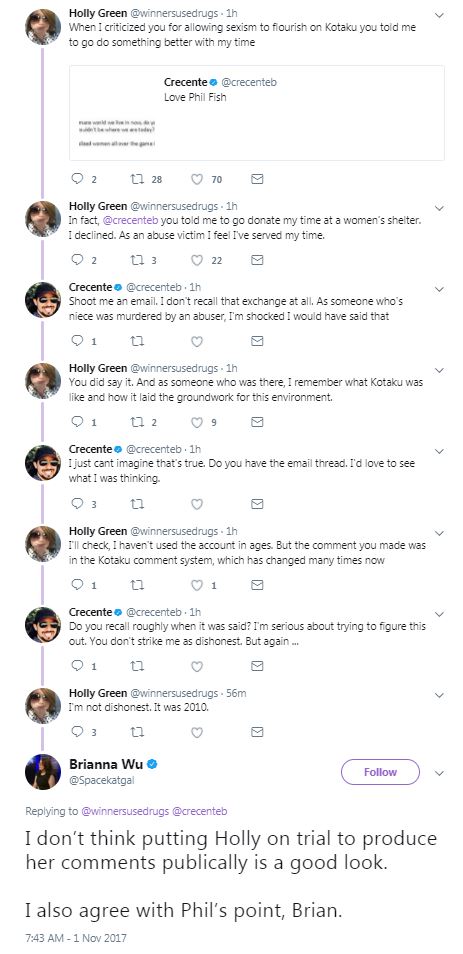Retweet Crecente's 'Shoot me an email' tweet
Image resolution: width=463 pixels, height=954 pixels.
click(x=138, y=341)
